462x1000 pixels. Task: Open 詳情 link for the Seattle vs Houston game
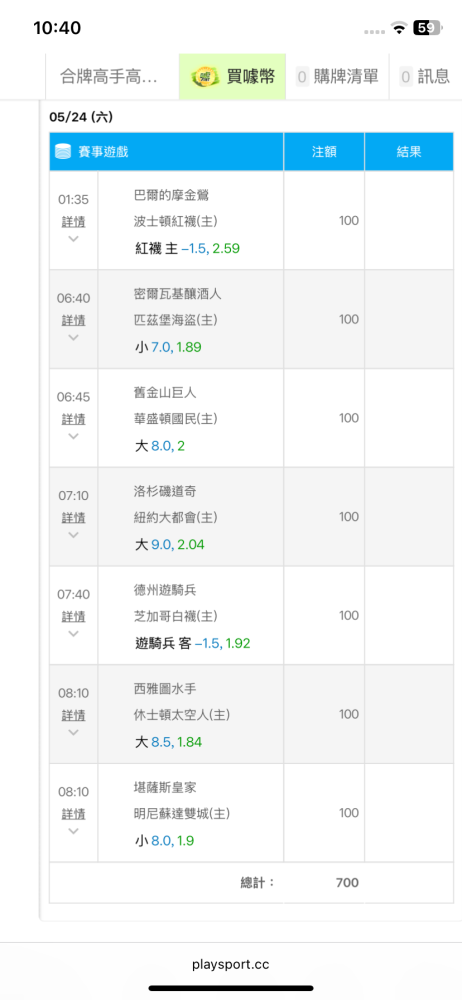[x=73, y=715]
